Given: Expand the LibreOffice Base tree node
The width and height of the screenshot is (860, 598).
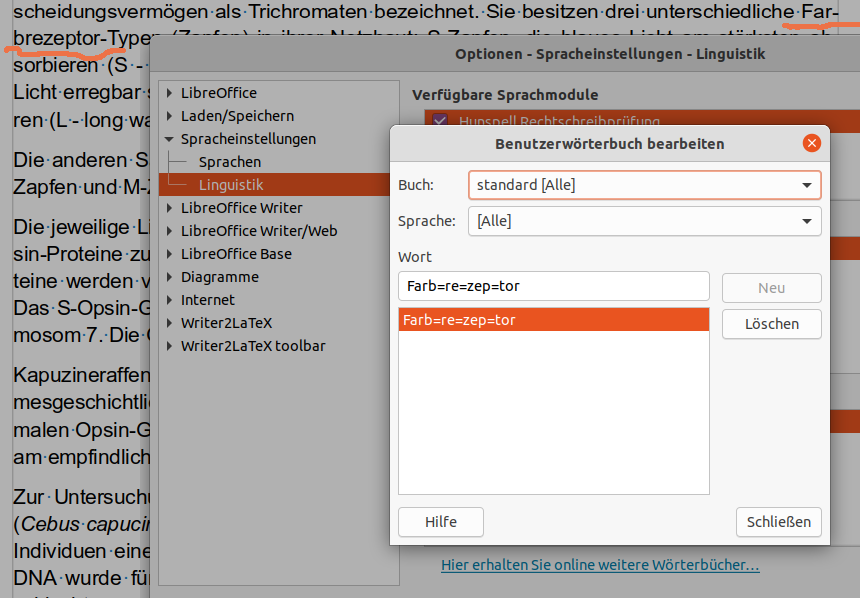Looking at the screenshot, I should [169, 254].
